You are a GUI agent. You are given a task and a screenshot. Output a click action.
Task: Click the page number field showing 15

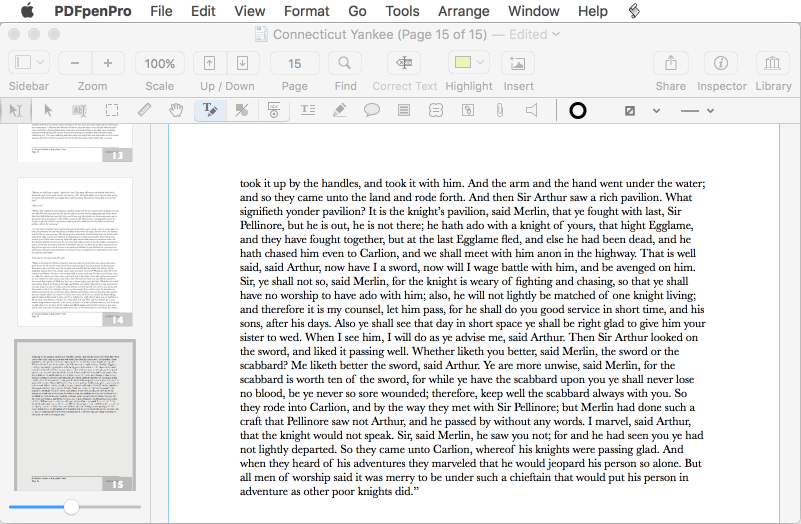pos(294,63)
